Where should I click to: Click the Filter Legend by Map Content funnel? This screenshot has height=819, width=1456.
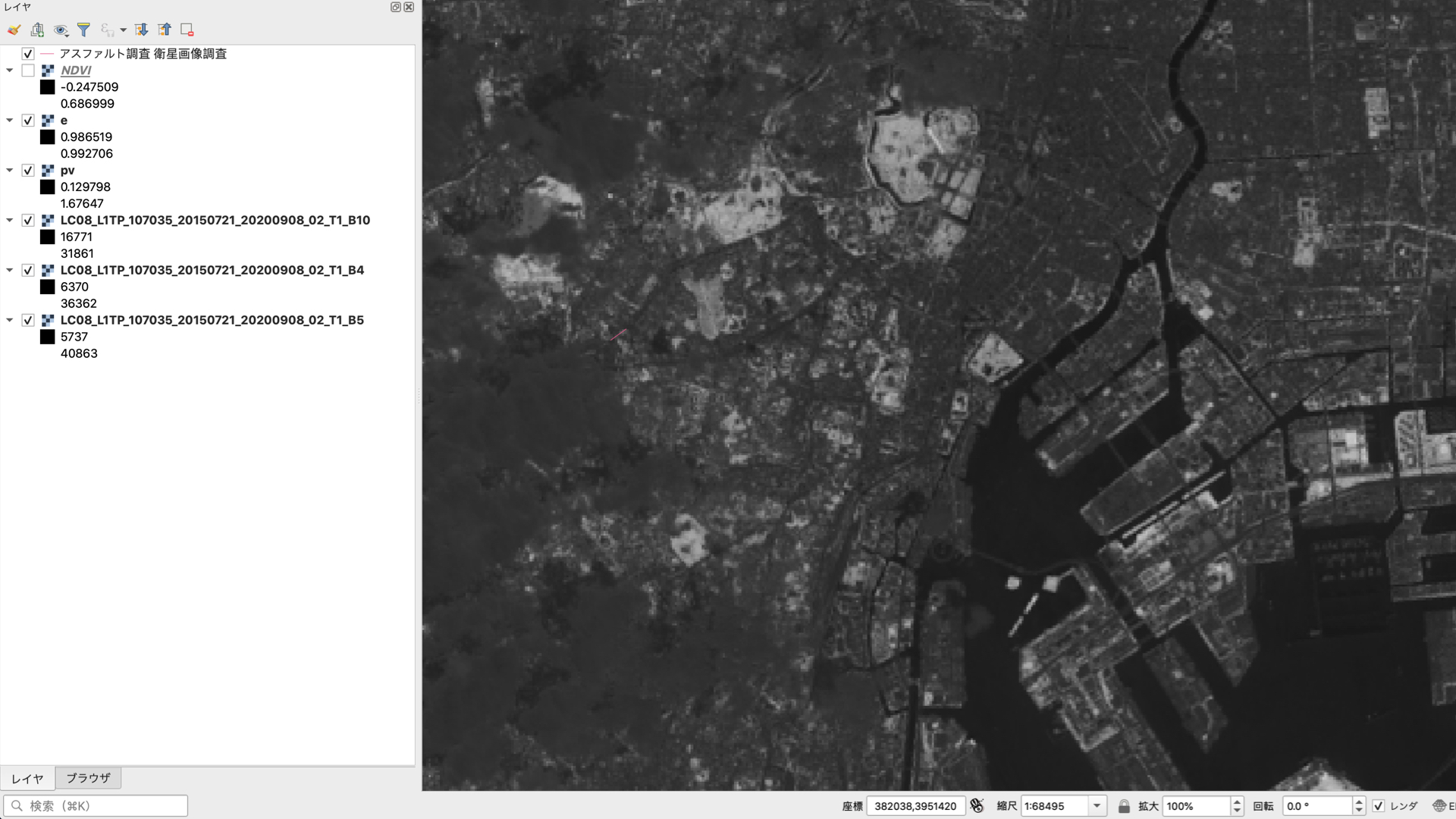pyautogui.click(x=83, y=30)
